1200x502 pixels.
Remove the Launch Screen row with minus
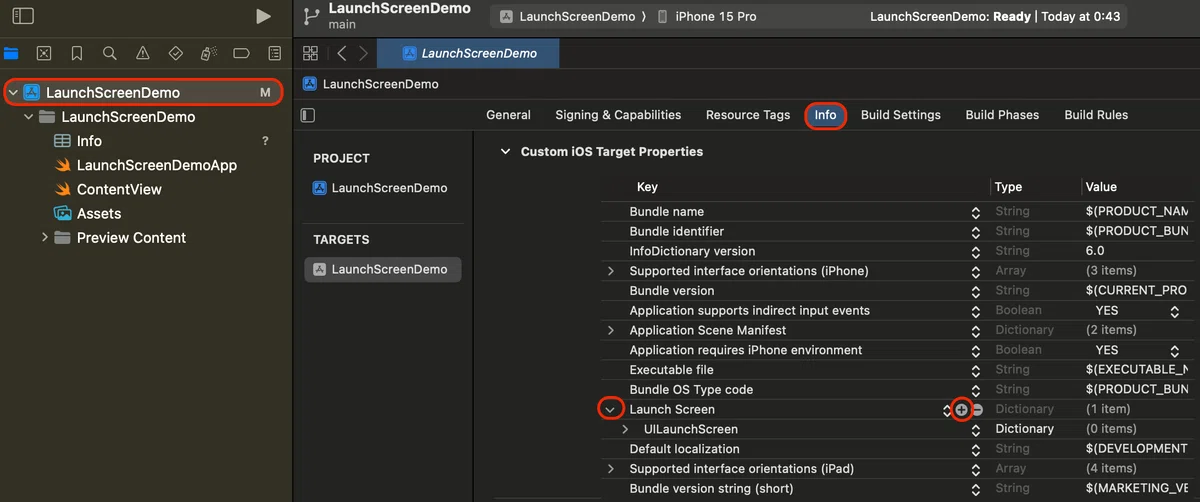pyautogui.click(x=978, y=409)
